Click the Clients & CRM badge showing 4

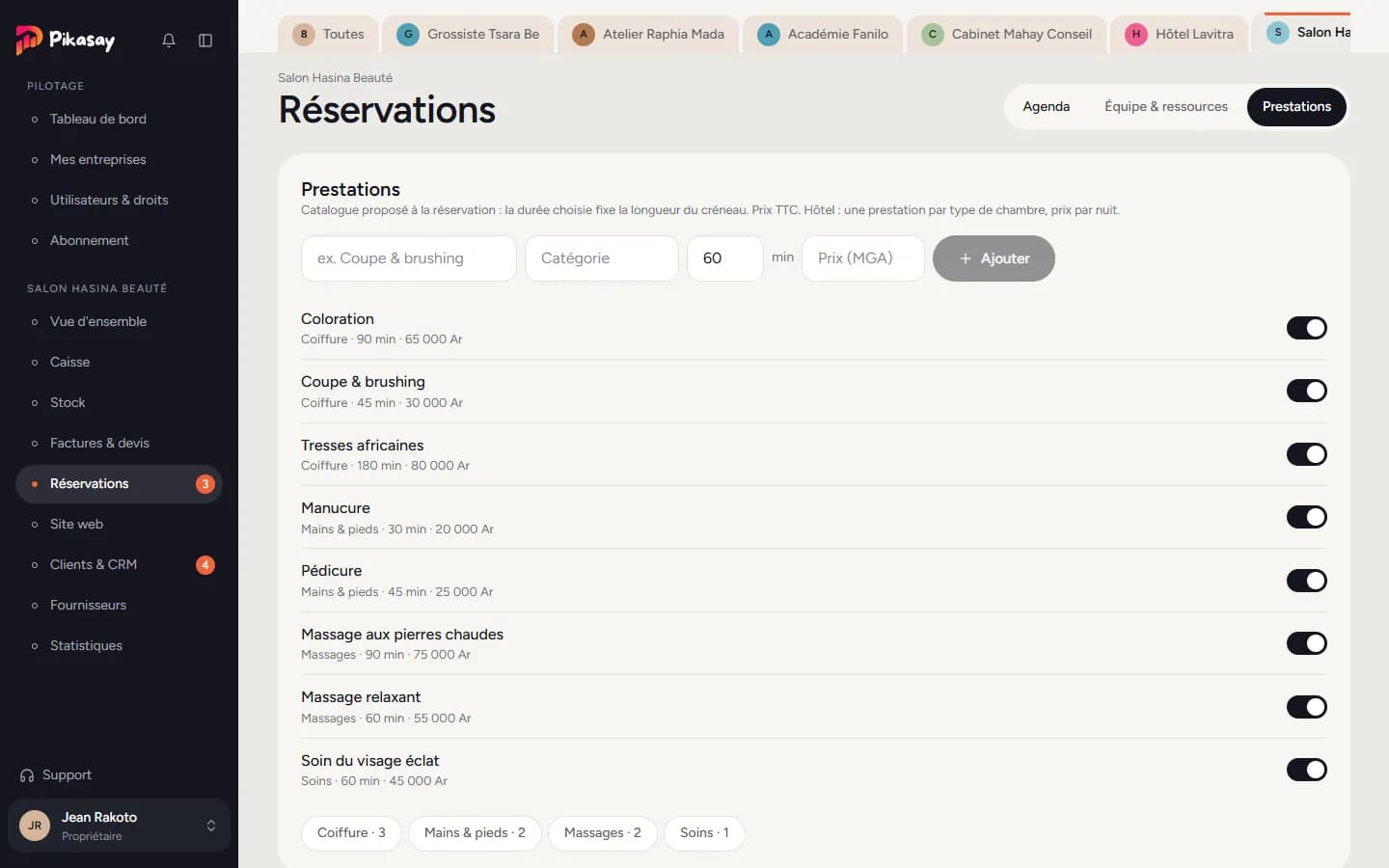pos(205,565)
